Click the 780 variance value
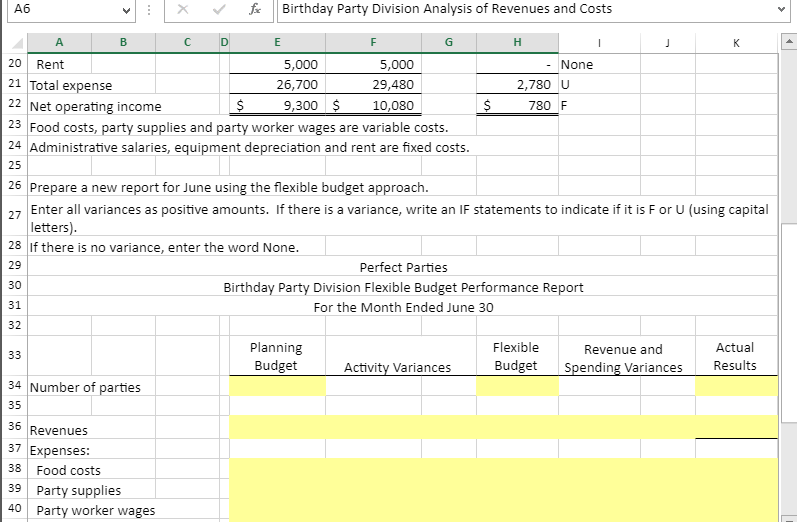Viewport: 797px width, 522px height. (x=539, y=105)
